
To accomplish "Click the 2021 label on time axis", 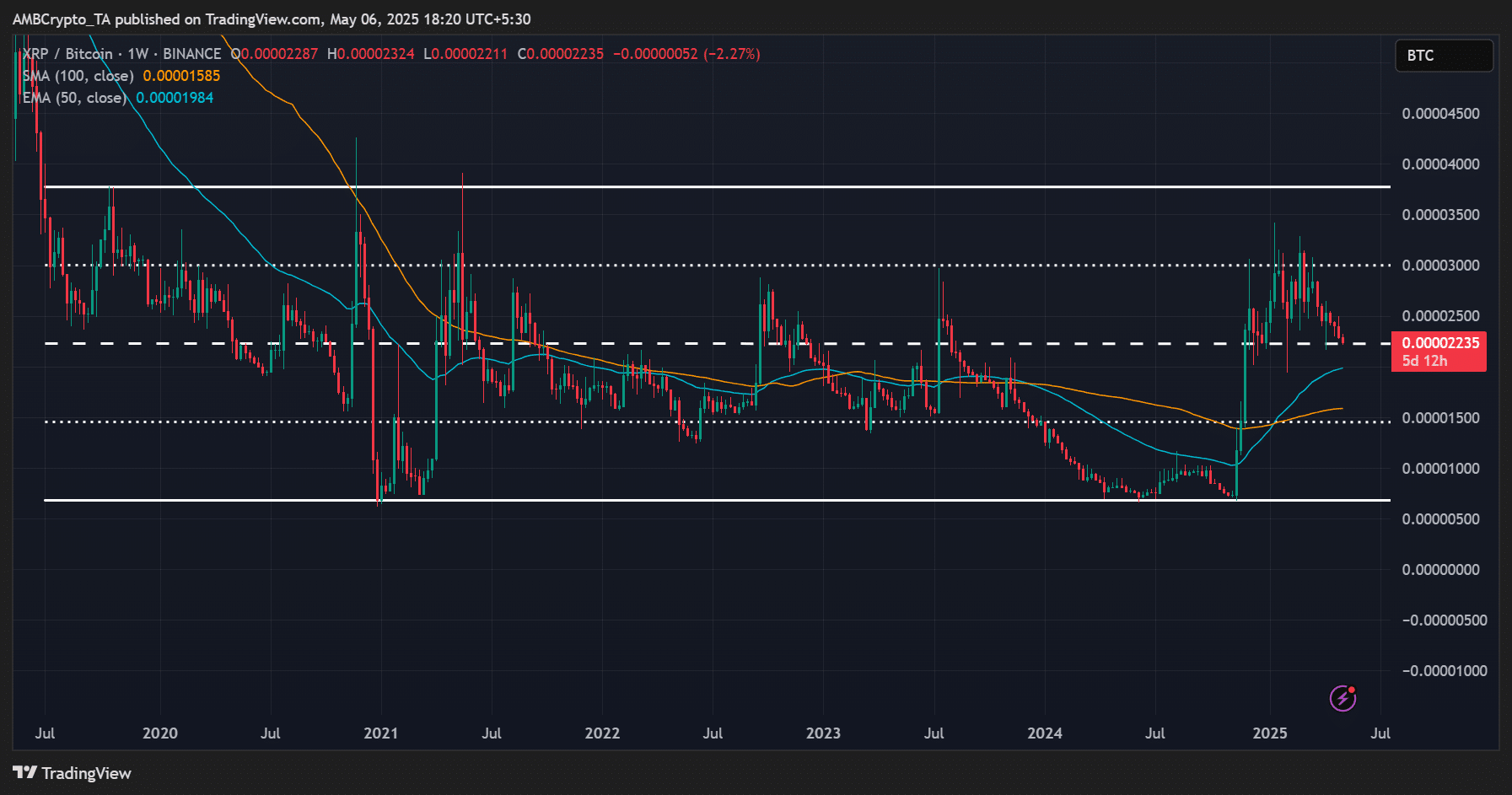I will click(380, 733).
